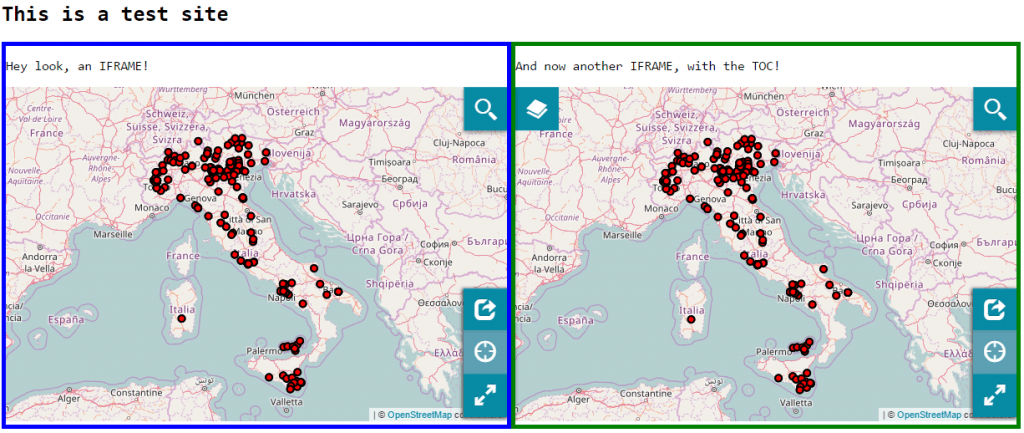
Task: Open the layers TOC panel
Action: pos(536,109)
